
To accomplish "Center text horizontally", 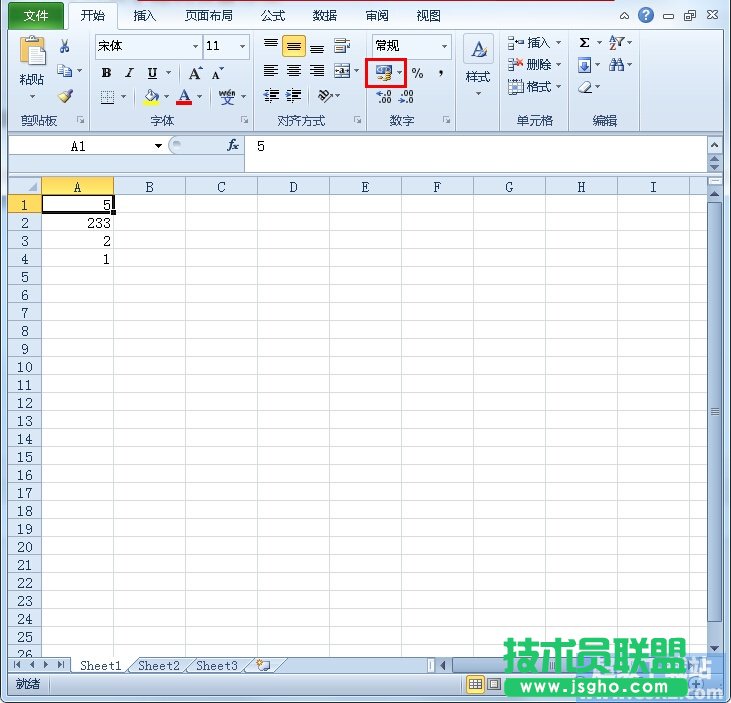I will click(294, 71).
